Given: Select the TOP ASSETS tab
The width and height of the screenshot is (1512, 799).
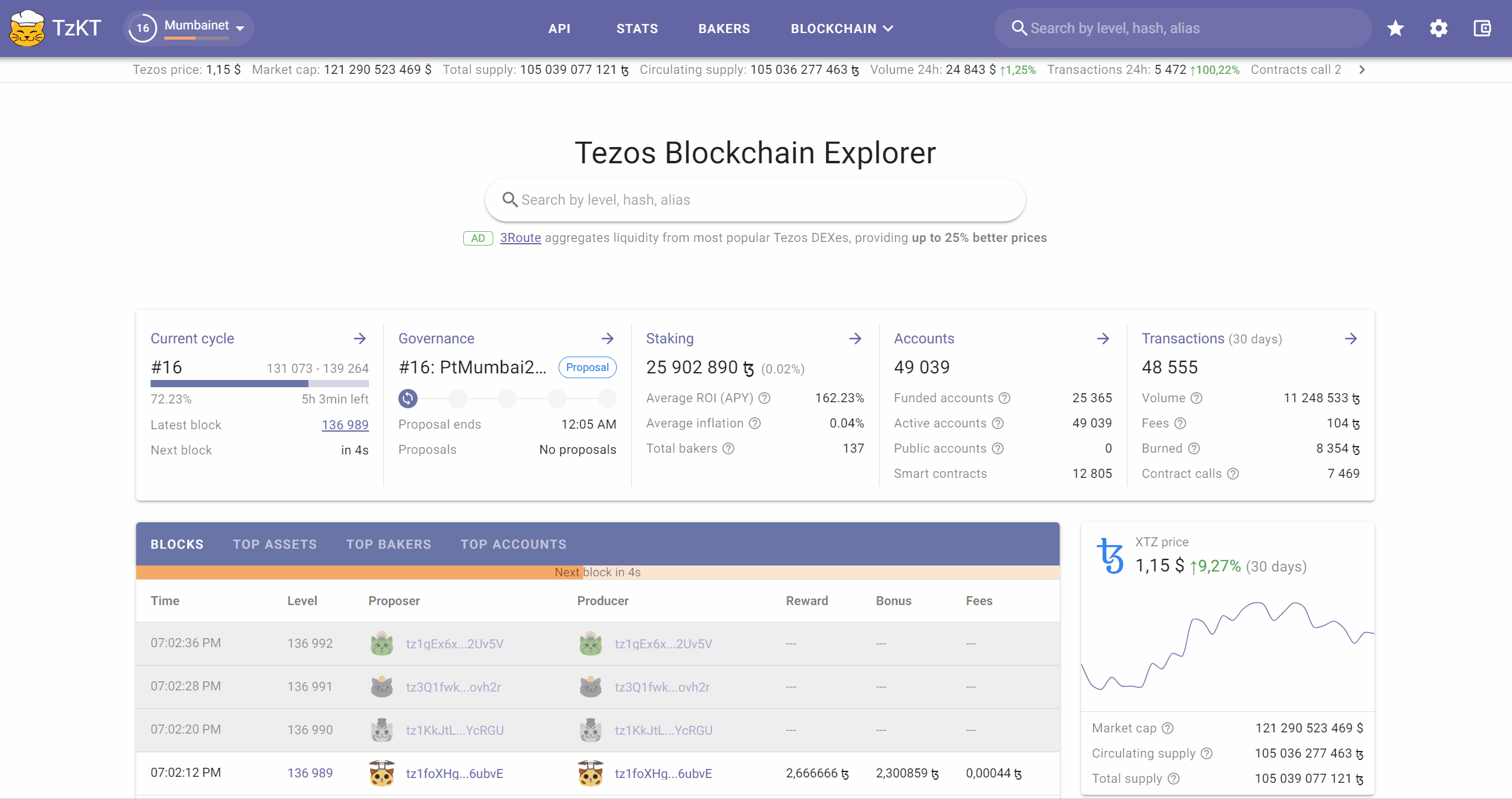Looking at the screenshot, I should (x=275, y=544).
